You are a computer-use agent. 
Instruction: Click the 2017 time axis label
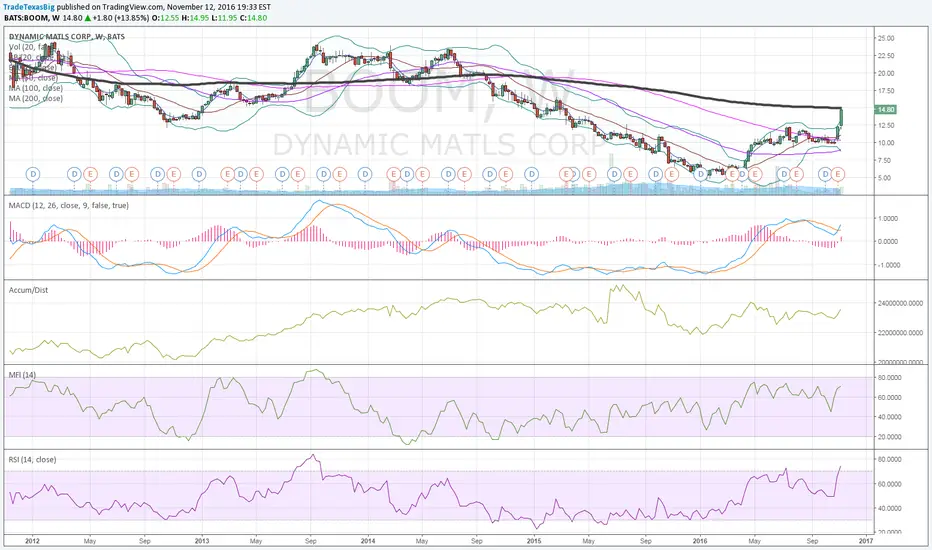click(866, 541)
